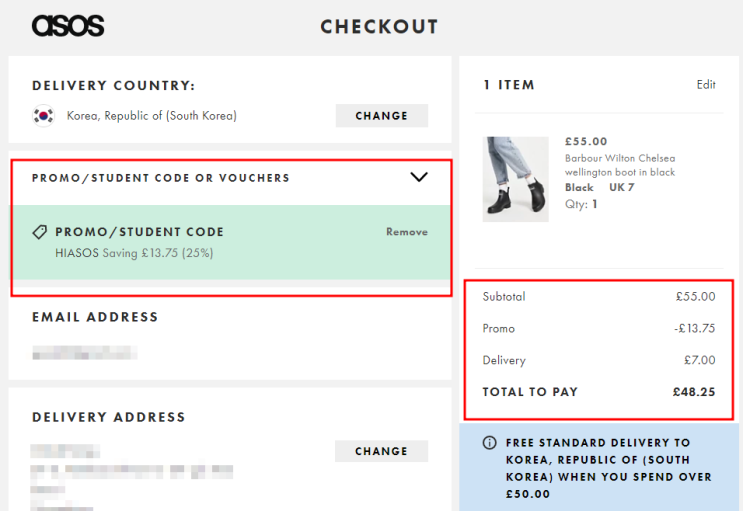Open the Barbour boot product thumbnail

pos(516,179)
